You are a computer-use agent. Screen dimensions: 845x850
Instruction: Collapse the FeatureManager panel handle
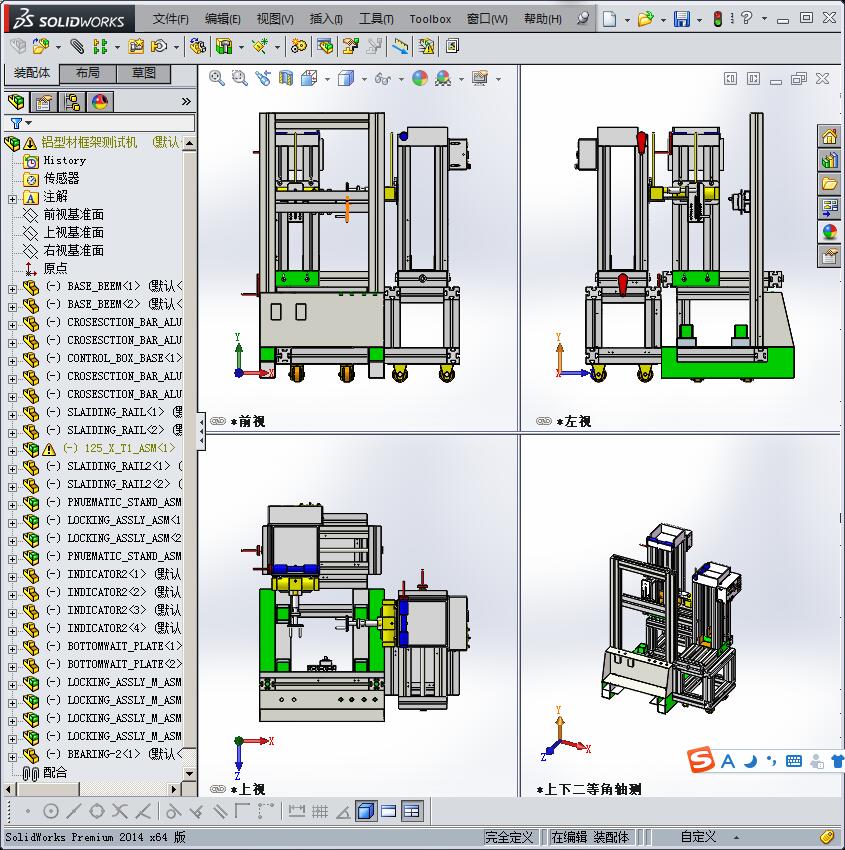point(201,431)
